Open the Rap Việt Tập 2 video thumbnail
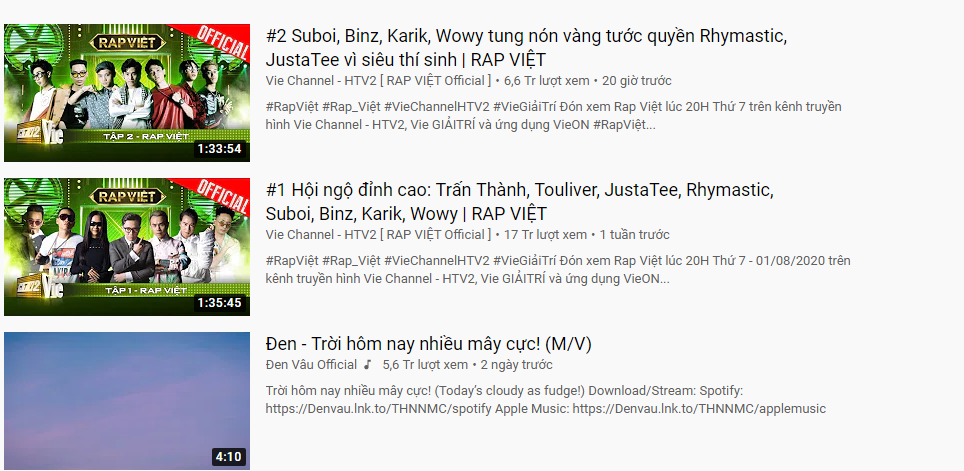964x471 pixels. tap(127, 93)
